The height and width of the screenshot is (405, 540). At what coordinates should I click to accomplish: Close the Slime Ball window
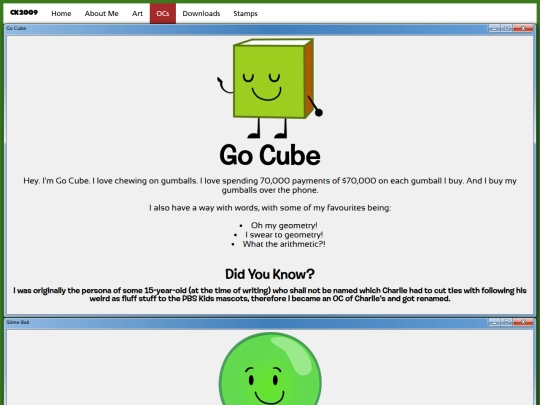(523, 322)
